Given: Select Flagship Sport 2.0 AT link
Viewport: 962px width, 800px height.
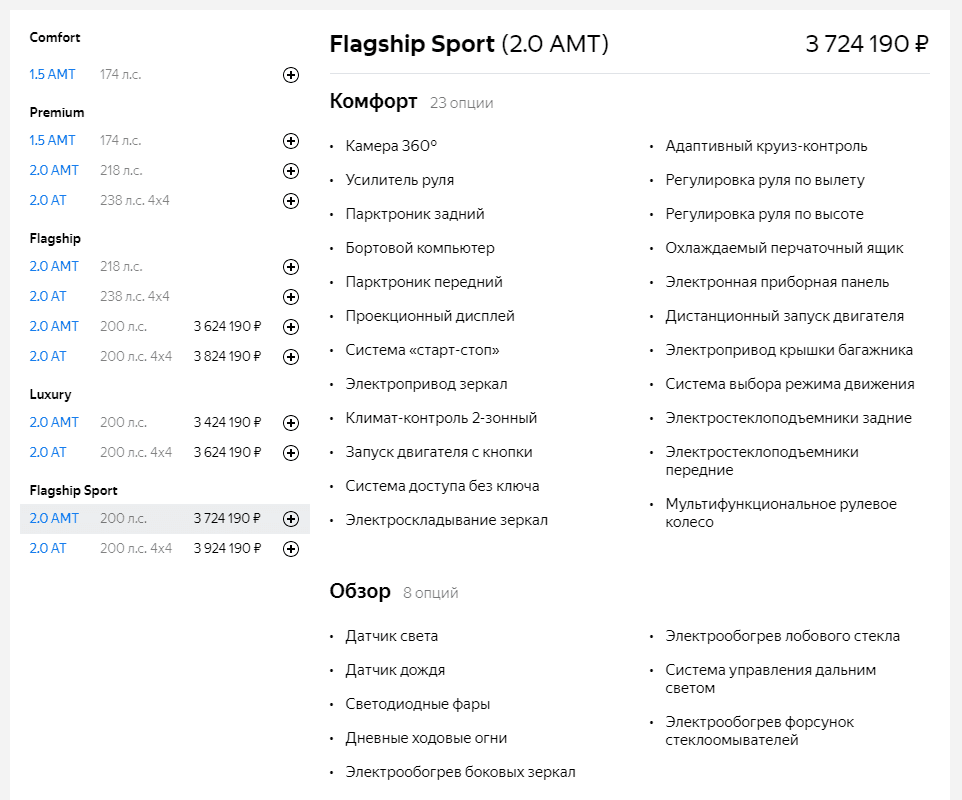Looking at the screenshot, I should coord(48,548).
